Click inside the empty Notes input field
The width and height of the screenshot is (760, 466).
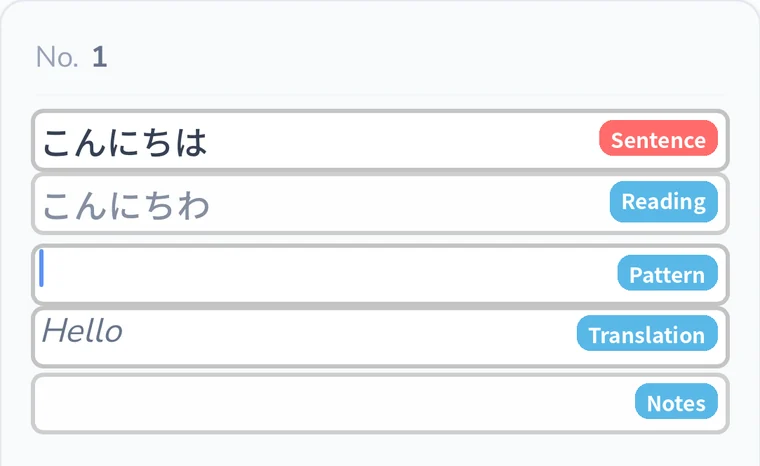pos(334,403)
